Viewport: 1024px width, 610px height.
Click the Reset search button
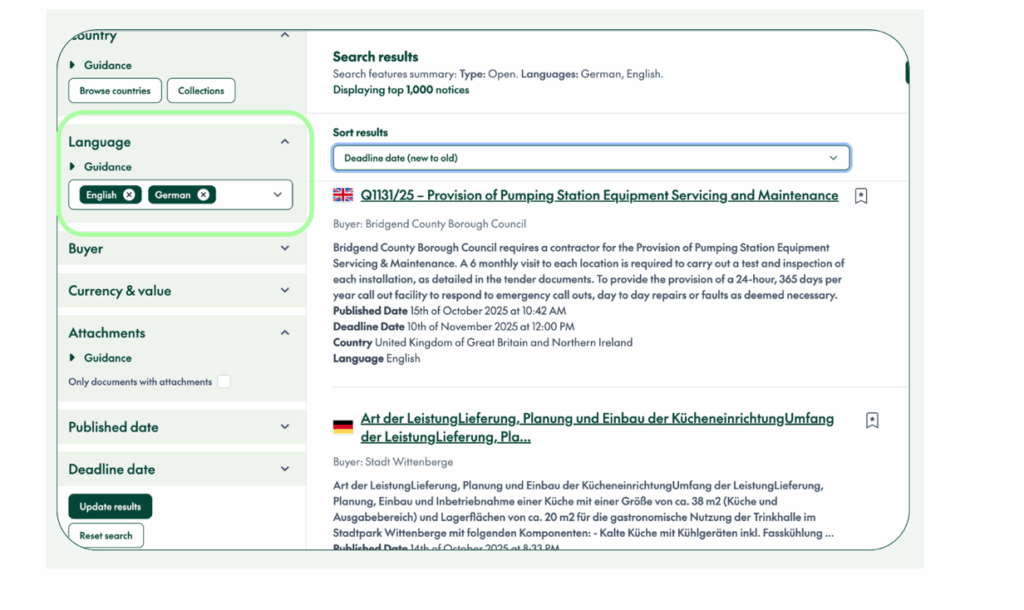tap(106, 536)
